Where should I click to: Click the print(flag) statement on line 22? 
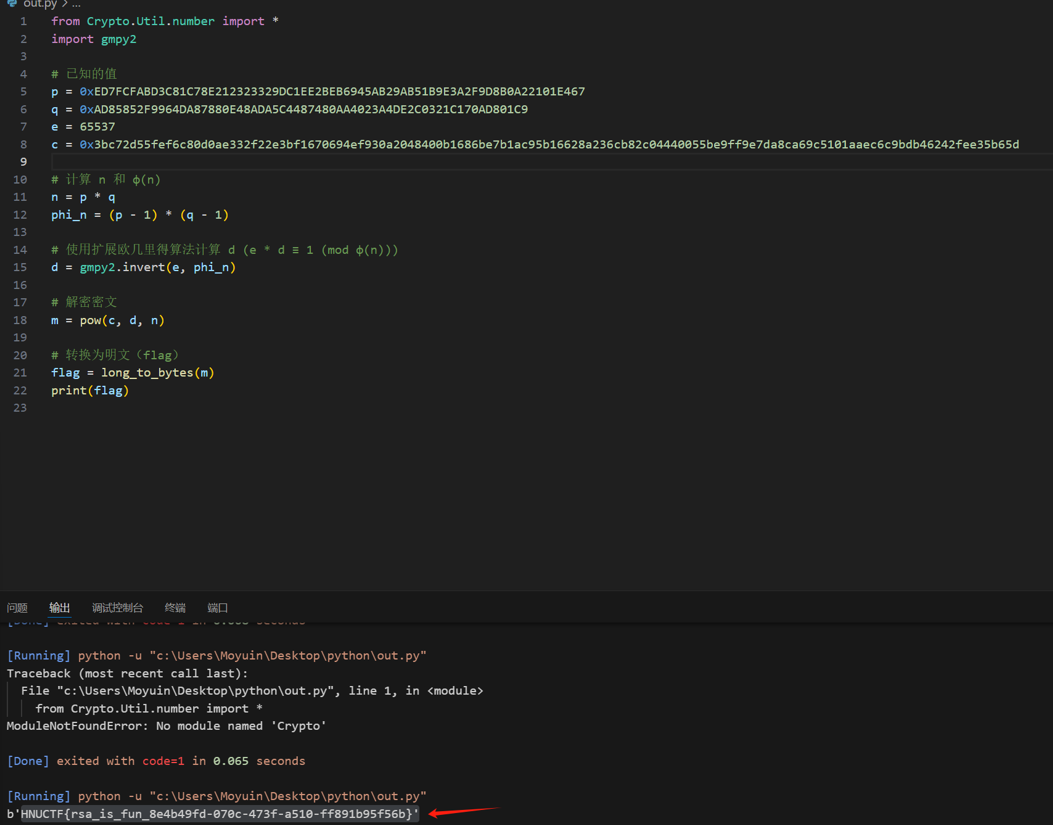[90, 390]
